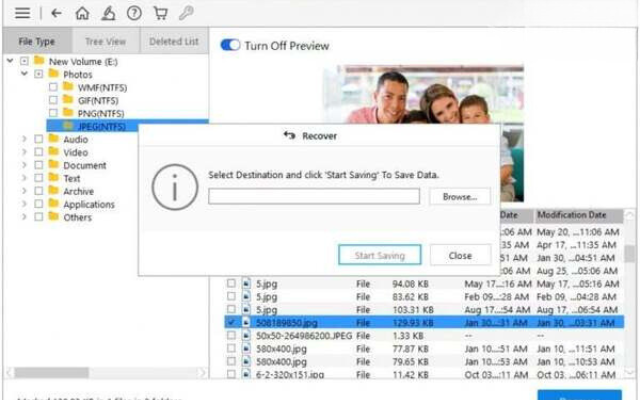The image size is (640, 400).
Task: Expand the Applications tree node
Action: (x=24, y=204)
